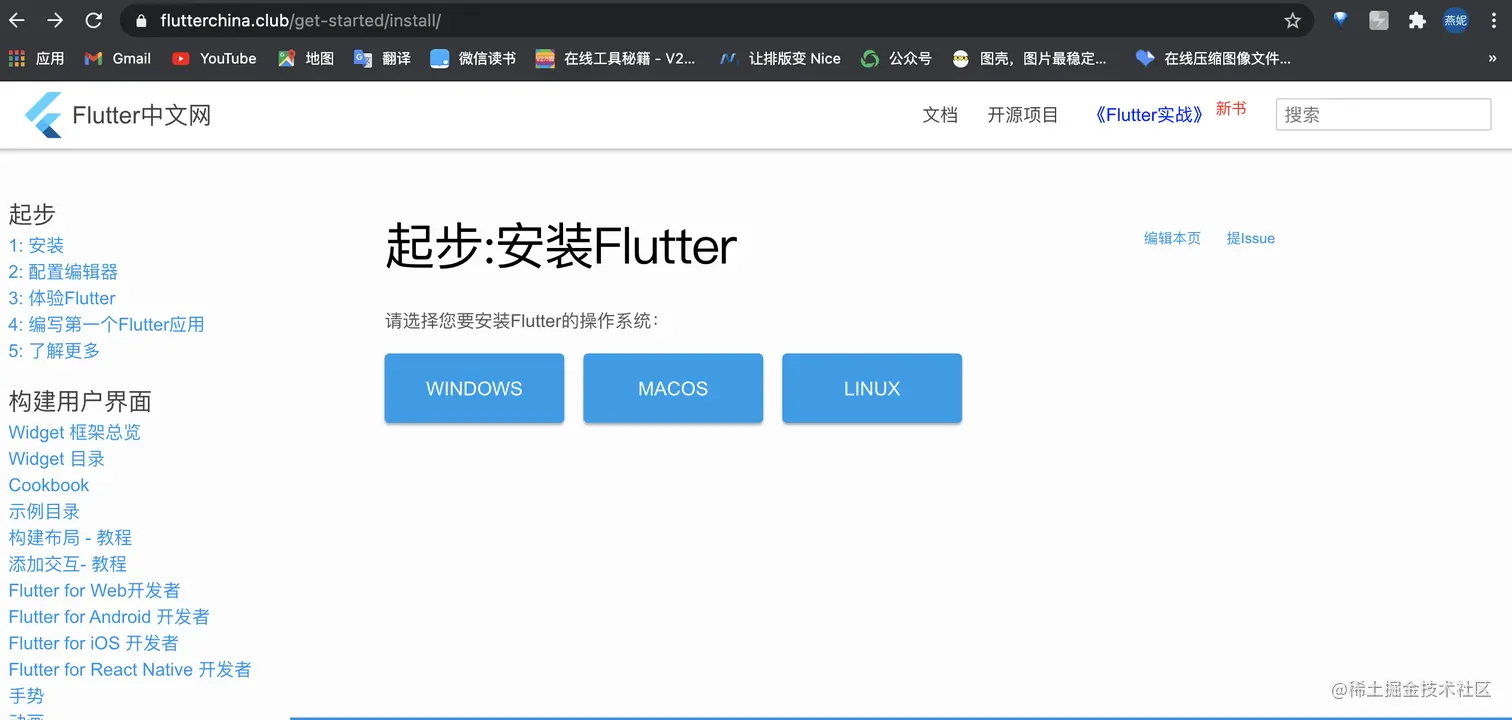1512x720 pixels.
Task: Click the 起步 sidebar heading
Action: click(32, 214)
